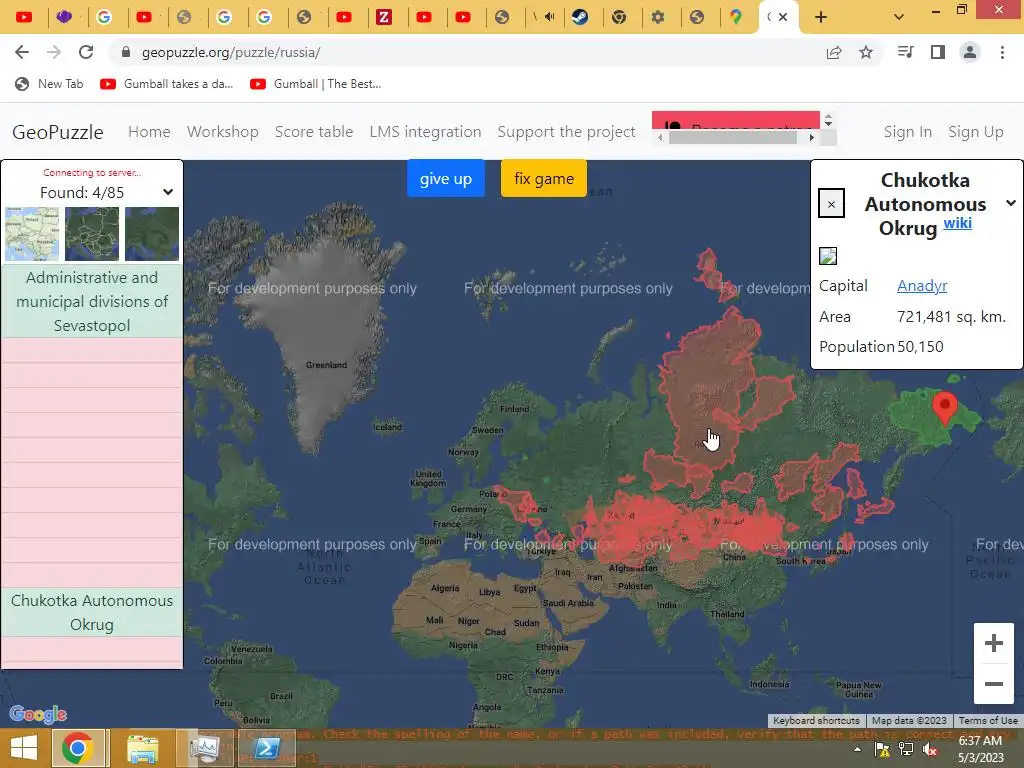
Task: Click the address bar URL field
Action: coord(464,52)
